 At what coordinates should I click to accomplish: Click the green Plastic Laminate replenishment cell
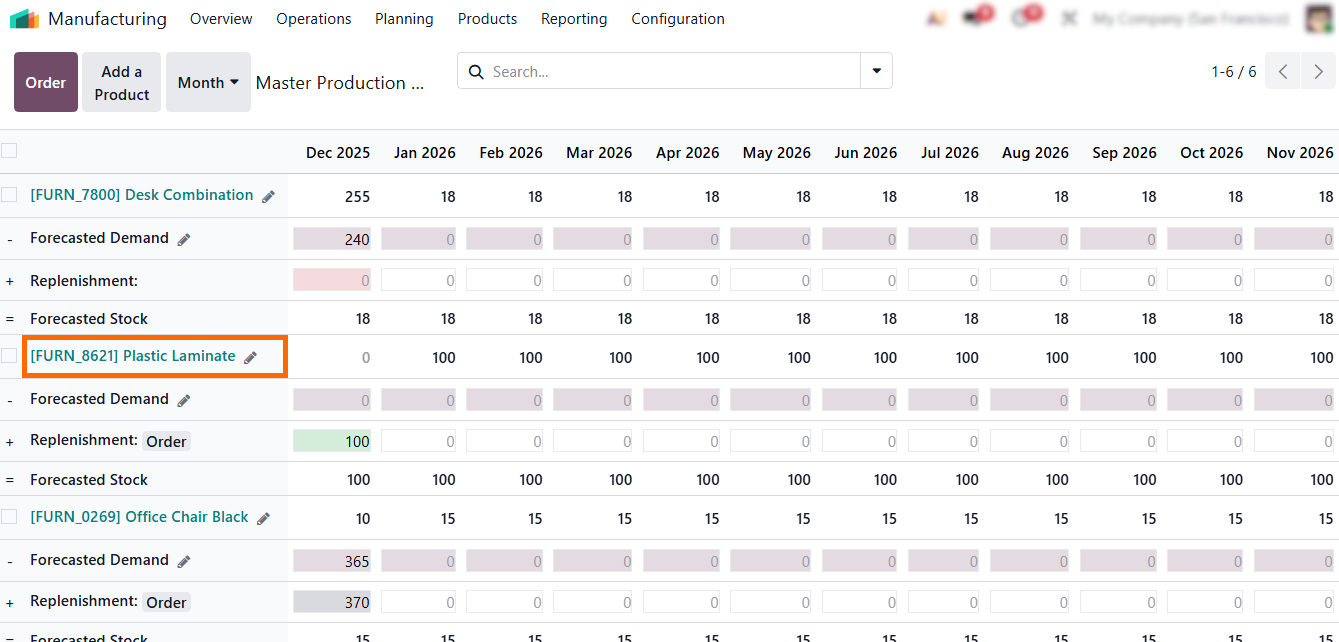(332, 441)
